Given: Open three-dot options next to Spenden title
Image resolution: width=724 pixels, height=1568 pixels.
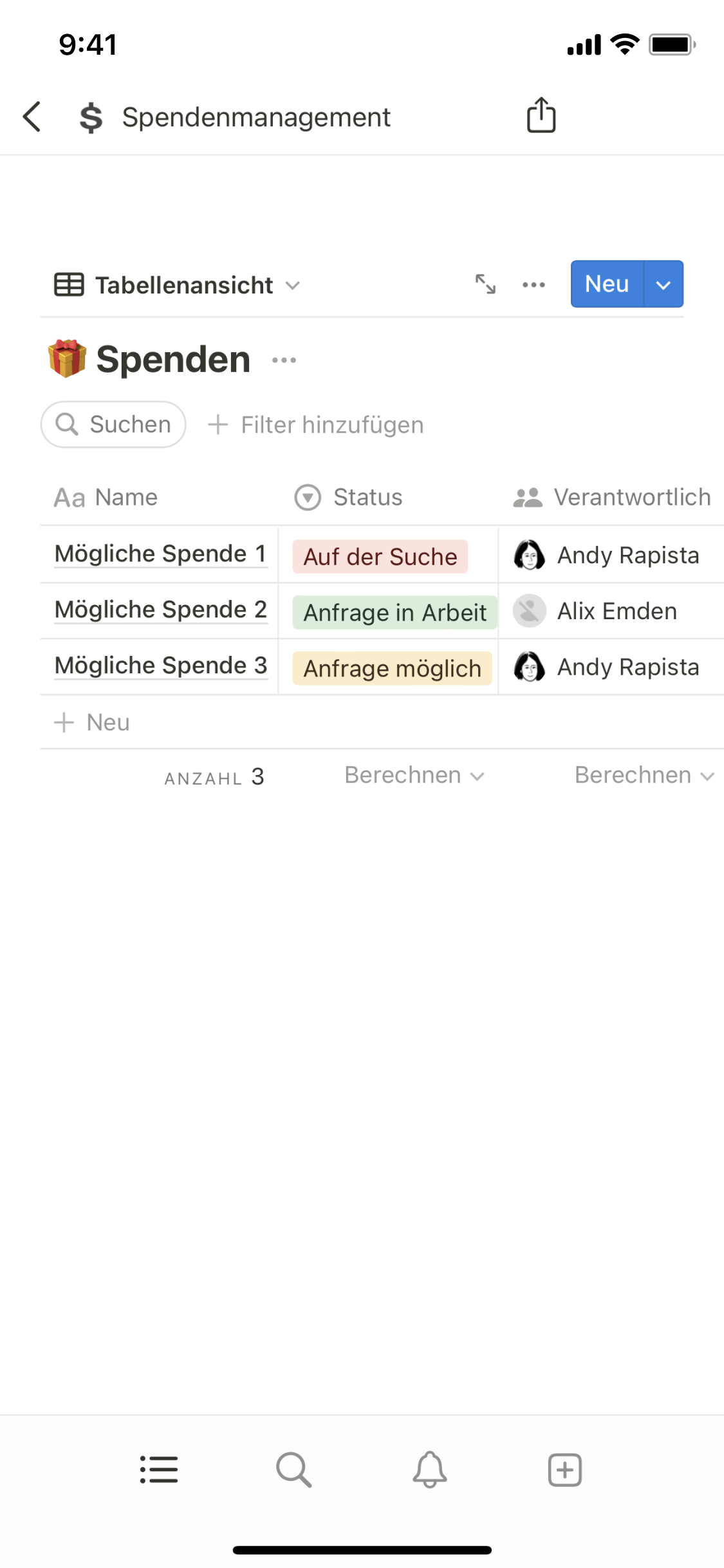Looking at the screenshot, I should 284,360.
